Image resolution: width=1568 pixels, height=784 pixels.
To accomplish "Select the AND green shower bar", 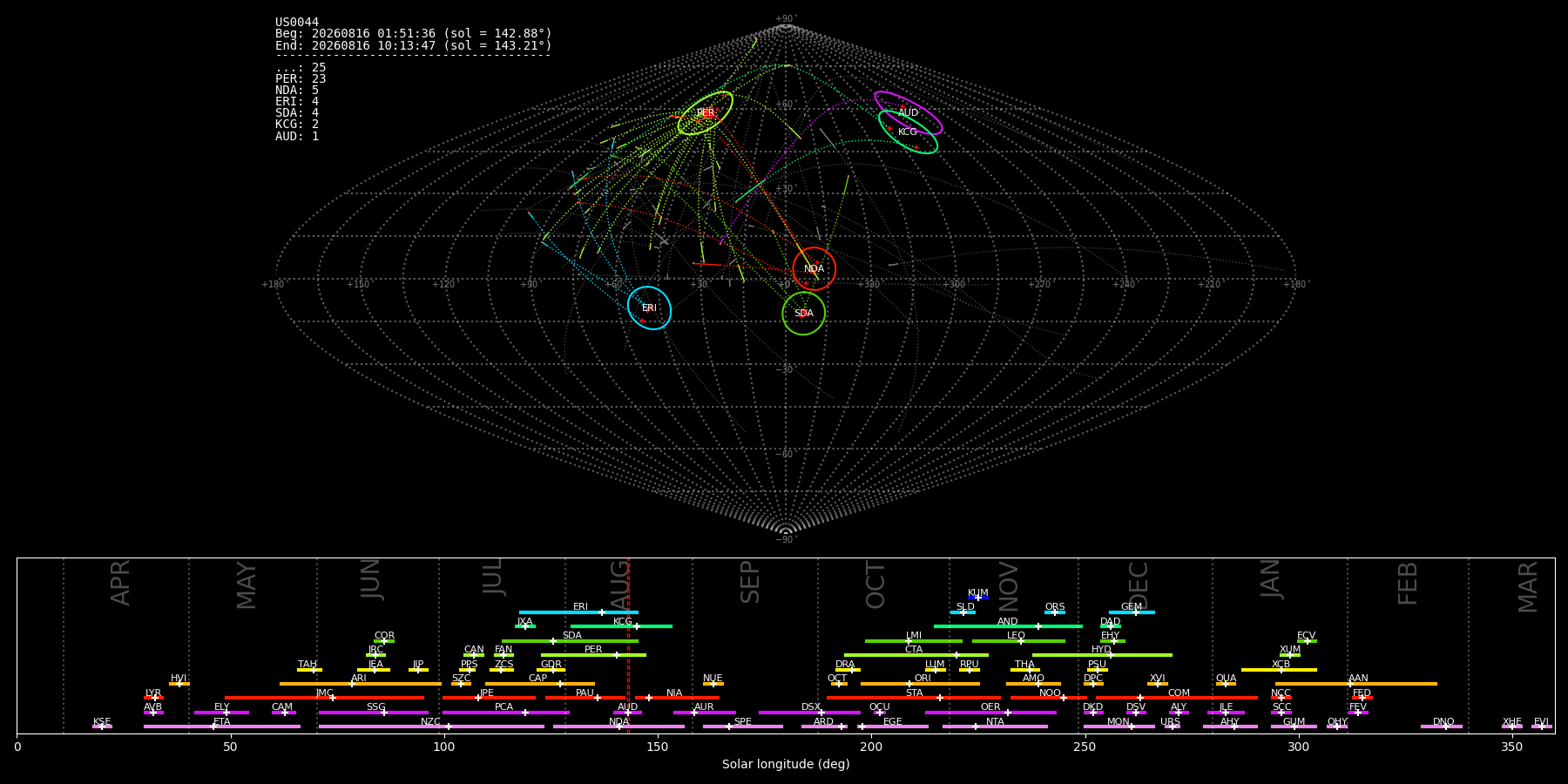I will [1008, 626].
